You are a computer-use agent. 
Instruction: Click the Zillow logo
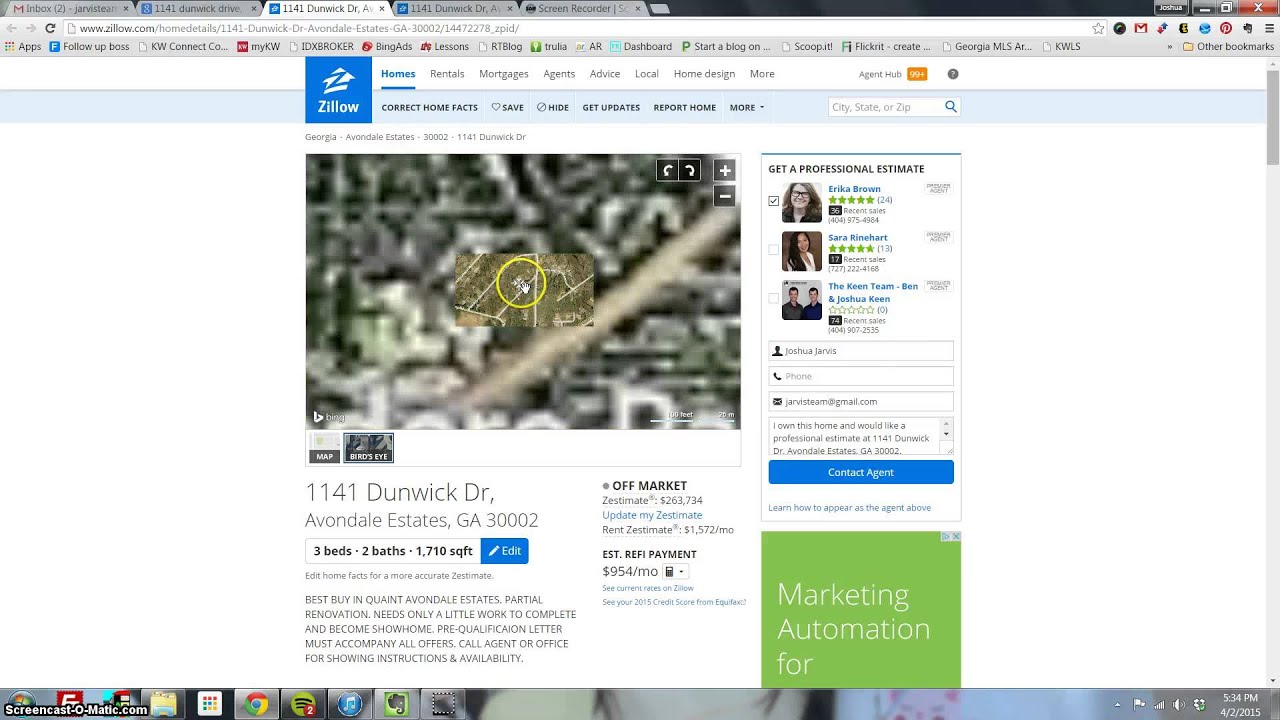[338, 90]
